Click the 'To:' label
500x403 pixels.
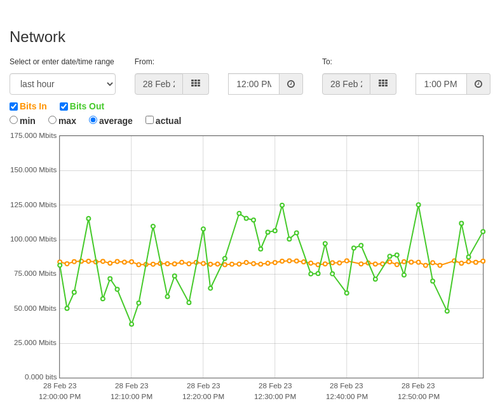[327, 62]
